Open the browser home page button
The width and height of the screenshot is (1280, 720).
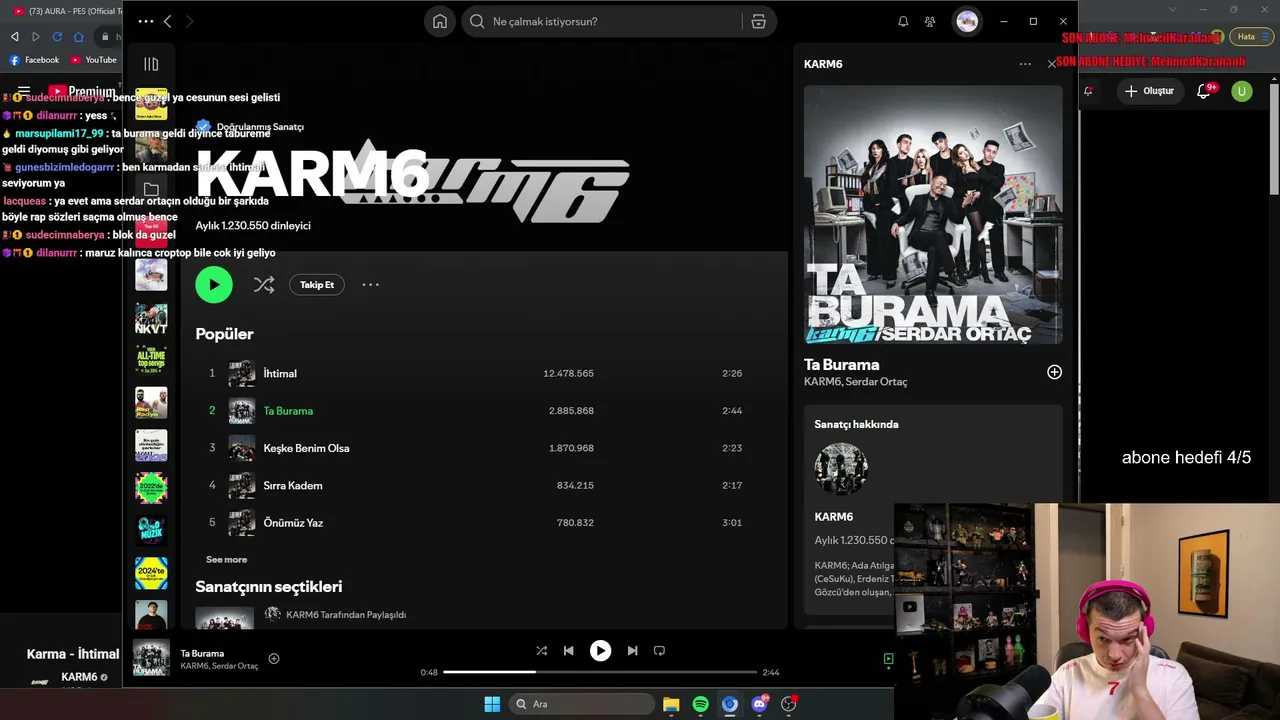(79, 37)
